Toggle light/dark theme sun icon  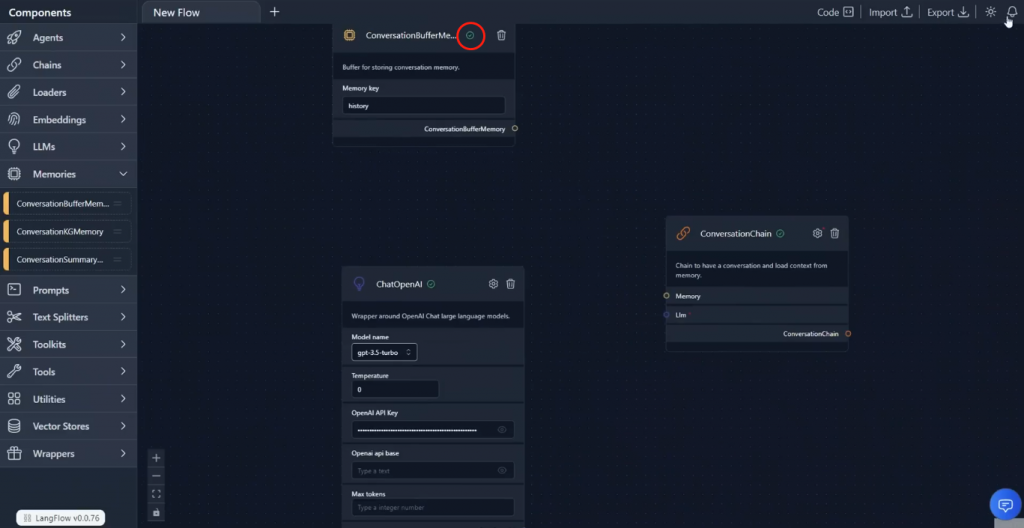(991, 12)
